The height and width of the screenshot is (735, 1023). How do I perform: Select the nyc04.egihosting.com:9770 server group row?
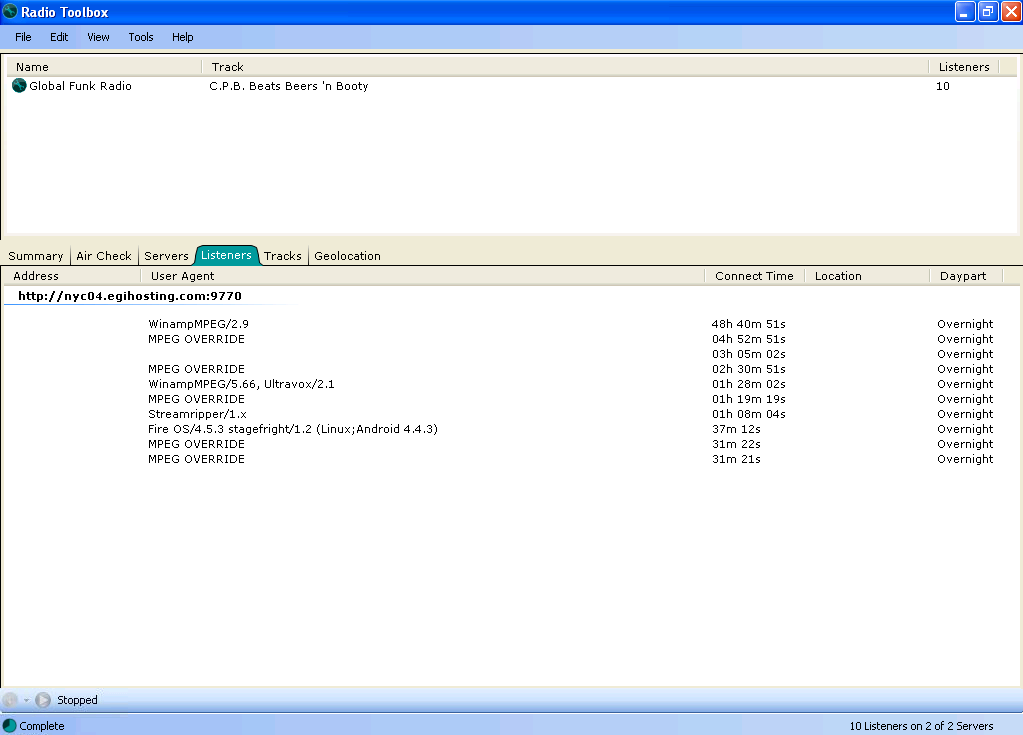pyautogui.click(x=130, y=296)
